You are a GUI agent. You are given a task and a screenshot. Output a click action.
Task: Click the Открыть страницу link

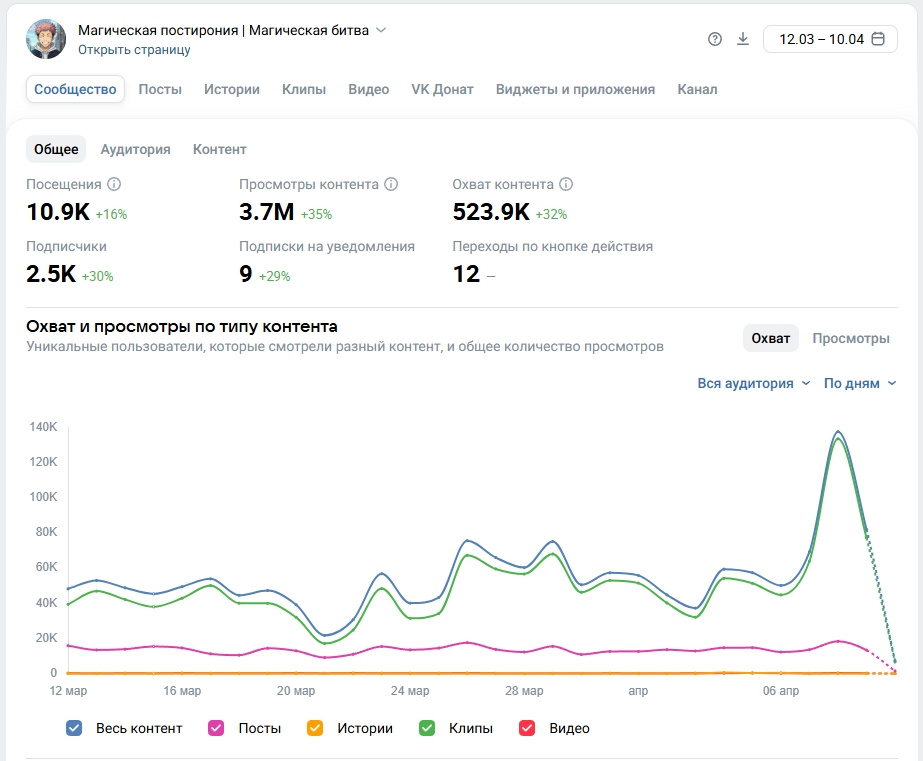134,49
